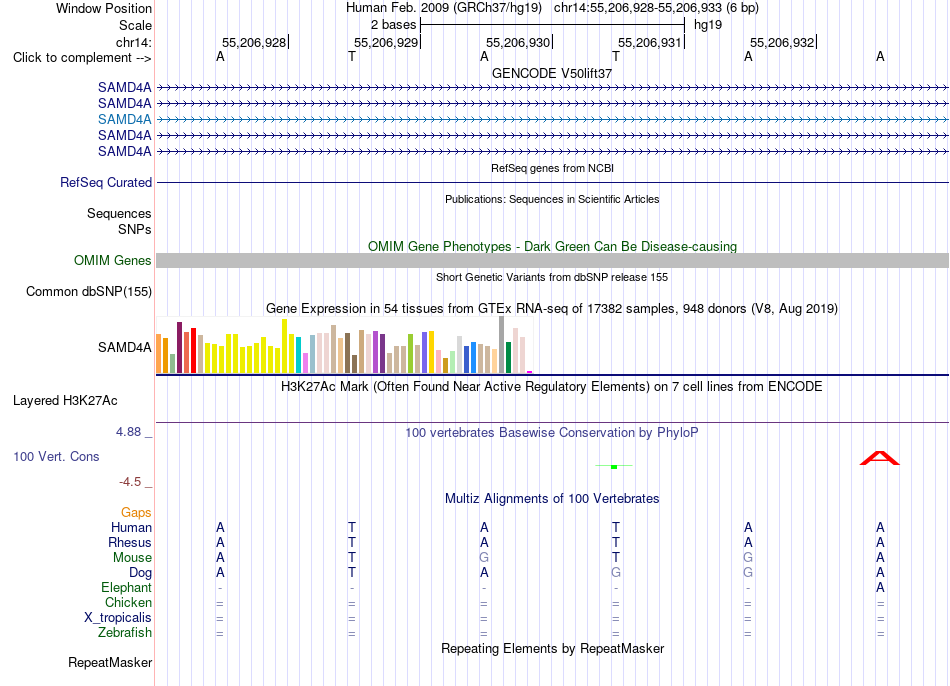950x686 pixels.
Task: Open the 100 Vert. Cons track label
Action: [56, 456]
